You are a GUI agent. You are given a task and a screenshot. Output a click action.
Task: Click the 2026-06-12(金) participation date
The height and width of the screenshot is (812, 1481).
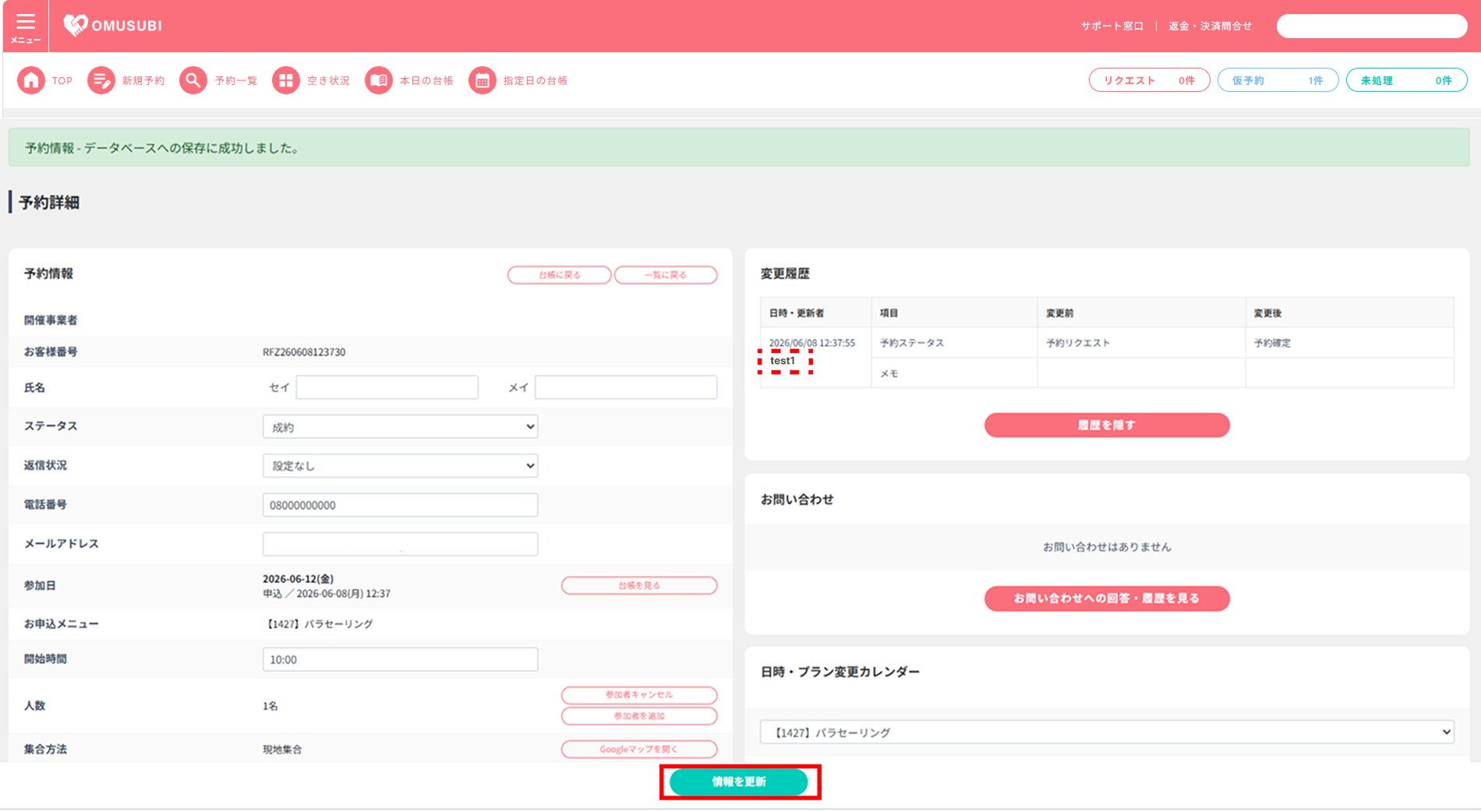coord(298,579)
